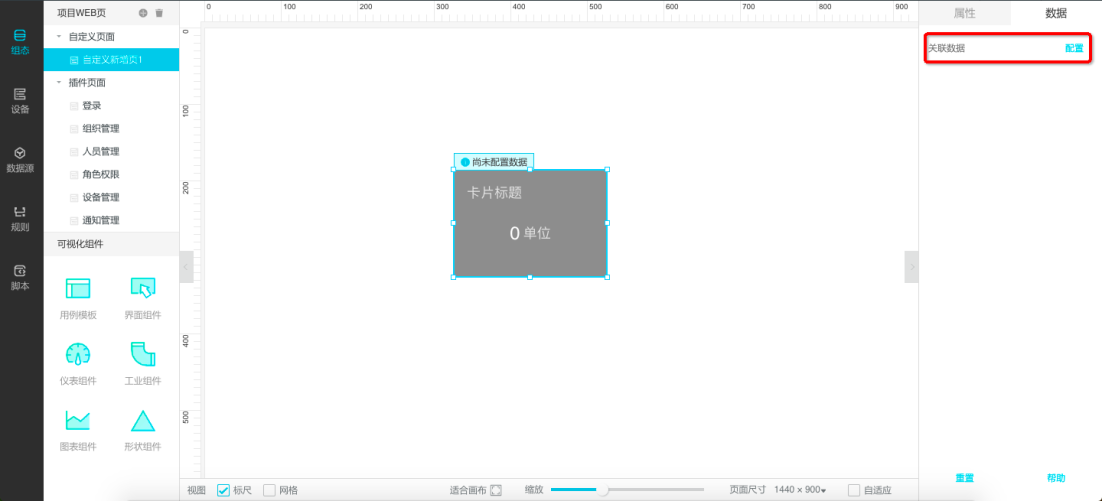Enable the 自适应 adaptive checkbox
The height and width of the screenshot is (501, 1102).
tap(854, 490)
